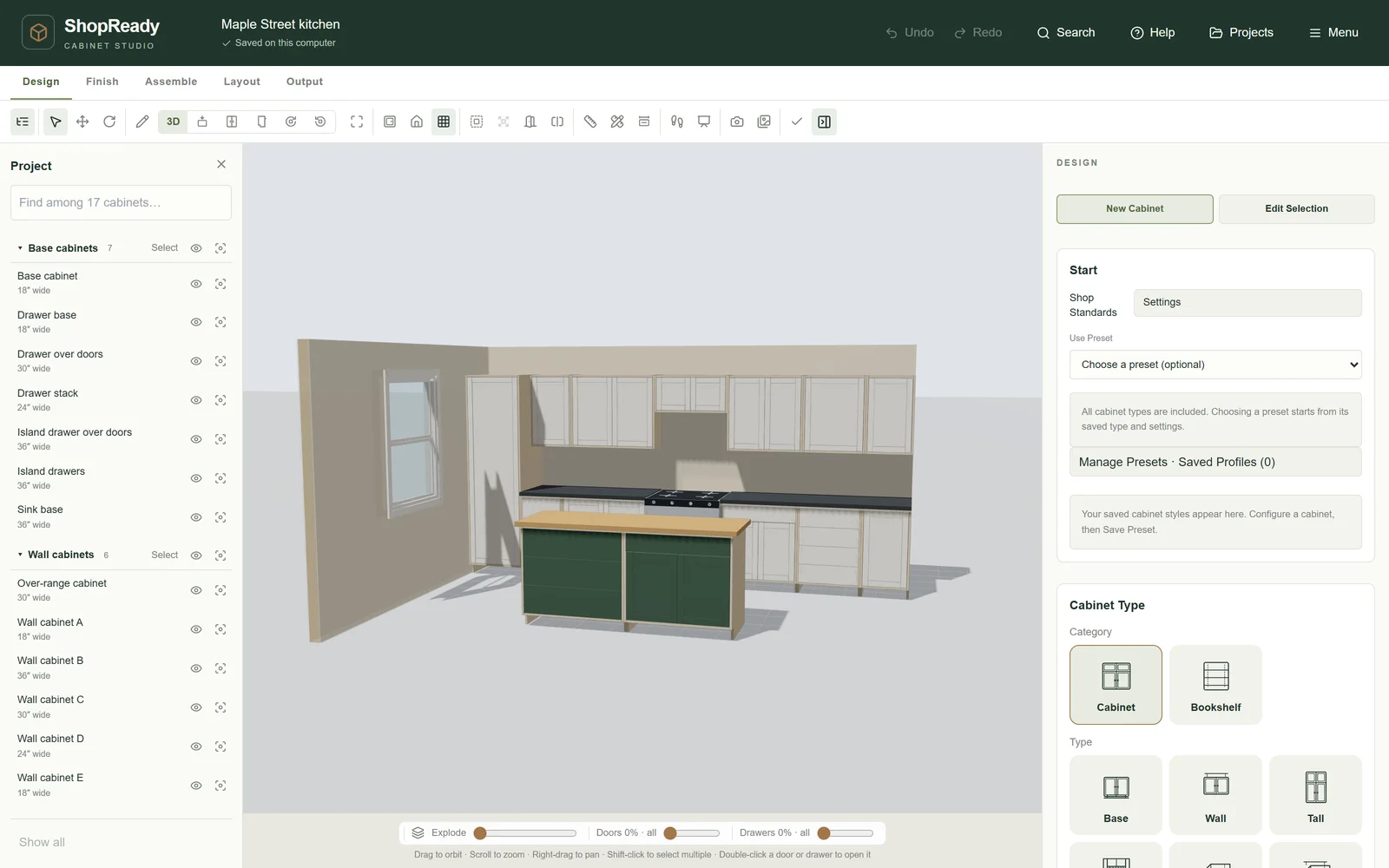Click the Edit Selection button
This screenshot has height=868, width=1389.
coord(1296,209)
